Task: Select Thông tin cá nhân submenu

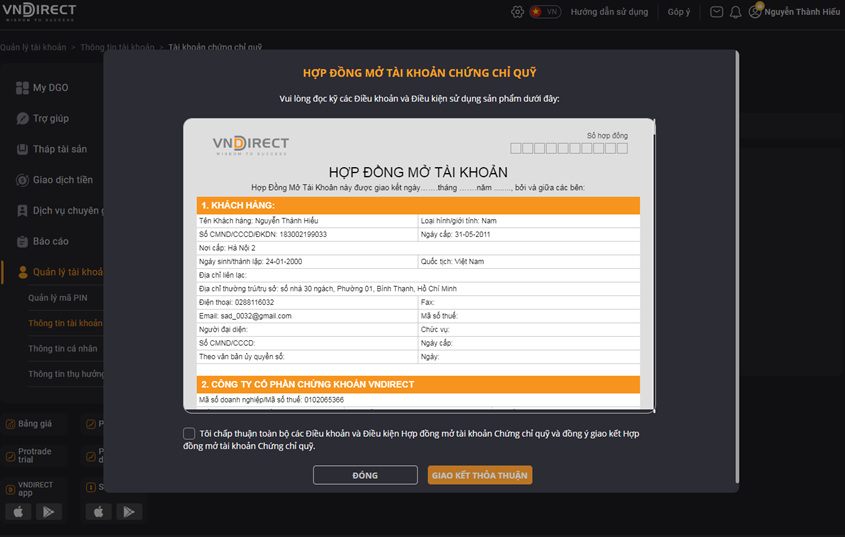Action: pos(63,348)
